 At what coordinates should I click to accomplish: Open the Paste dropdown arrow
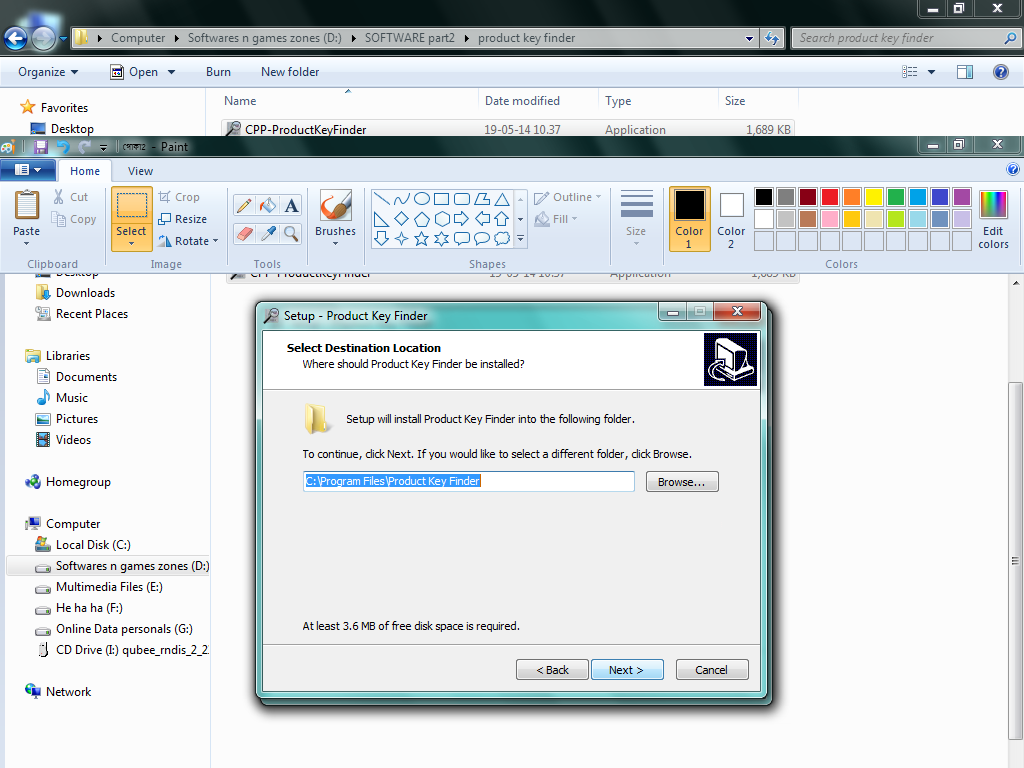pos(27,244)
